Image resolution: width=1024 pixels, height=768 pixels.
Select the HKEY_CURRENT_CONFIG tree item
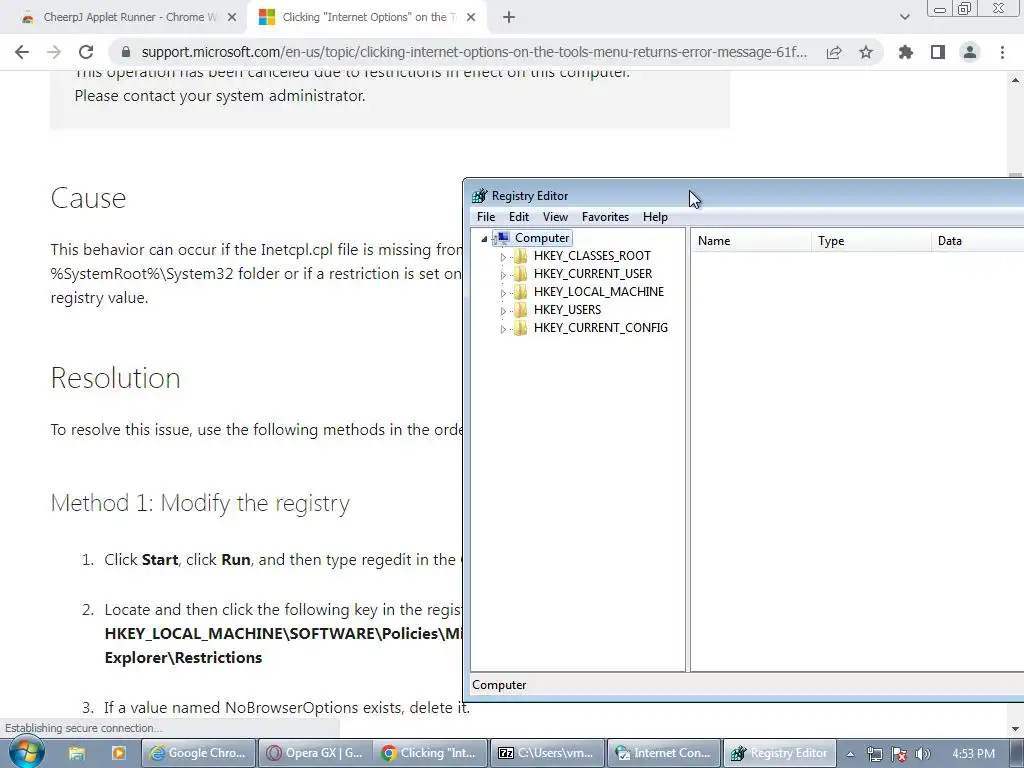point(601,328)
